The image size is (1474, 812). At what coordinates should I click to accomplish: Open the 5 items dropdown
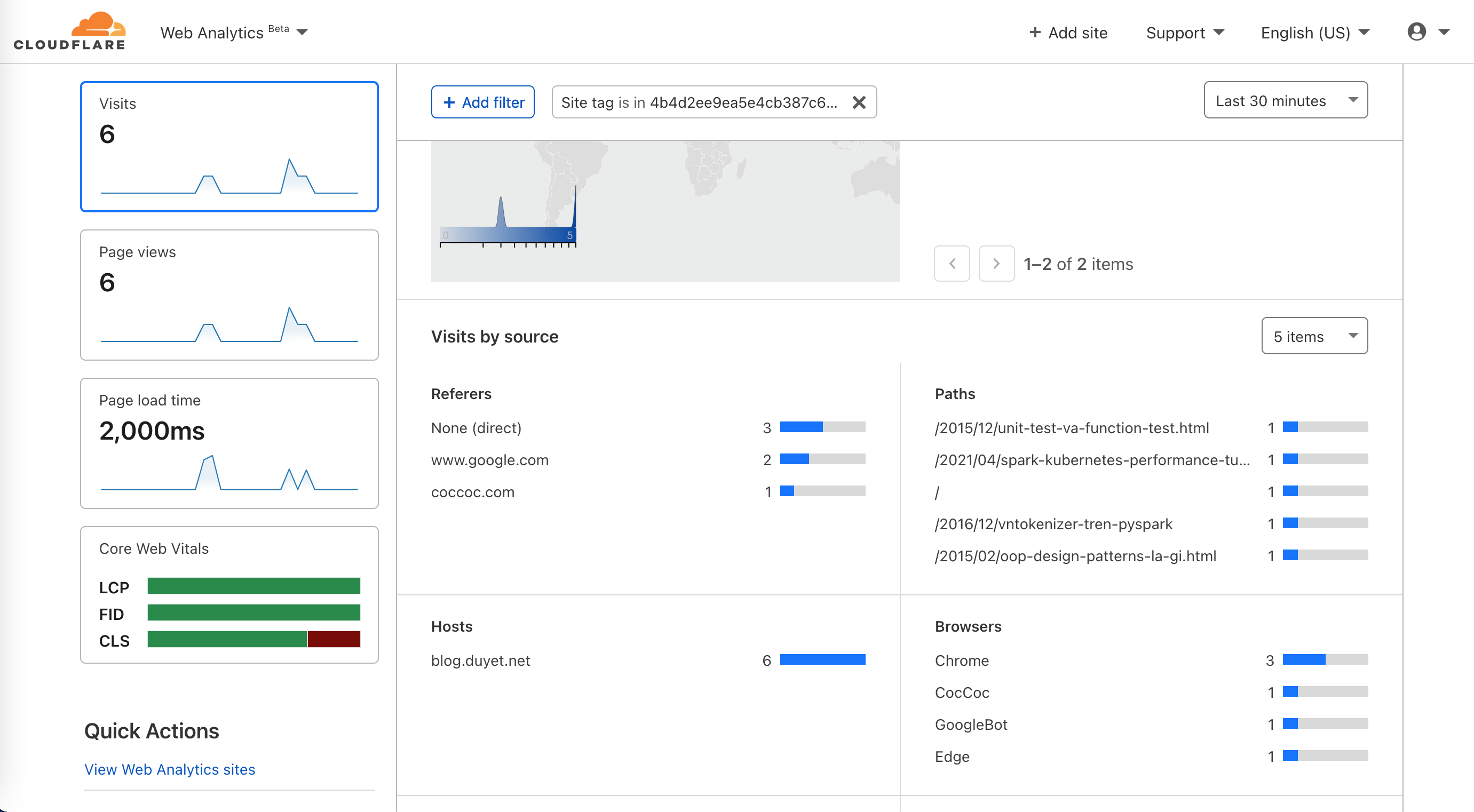click(x=1314, y=336)
